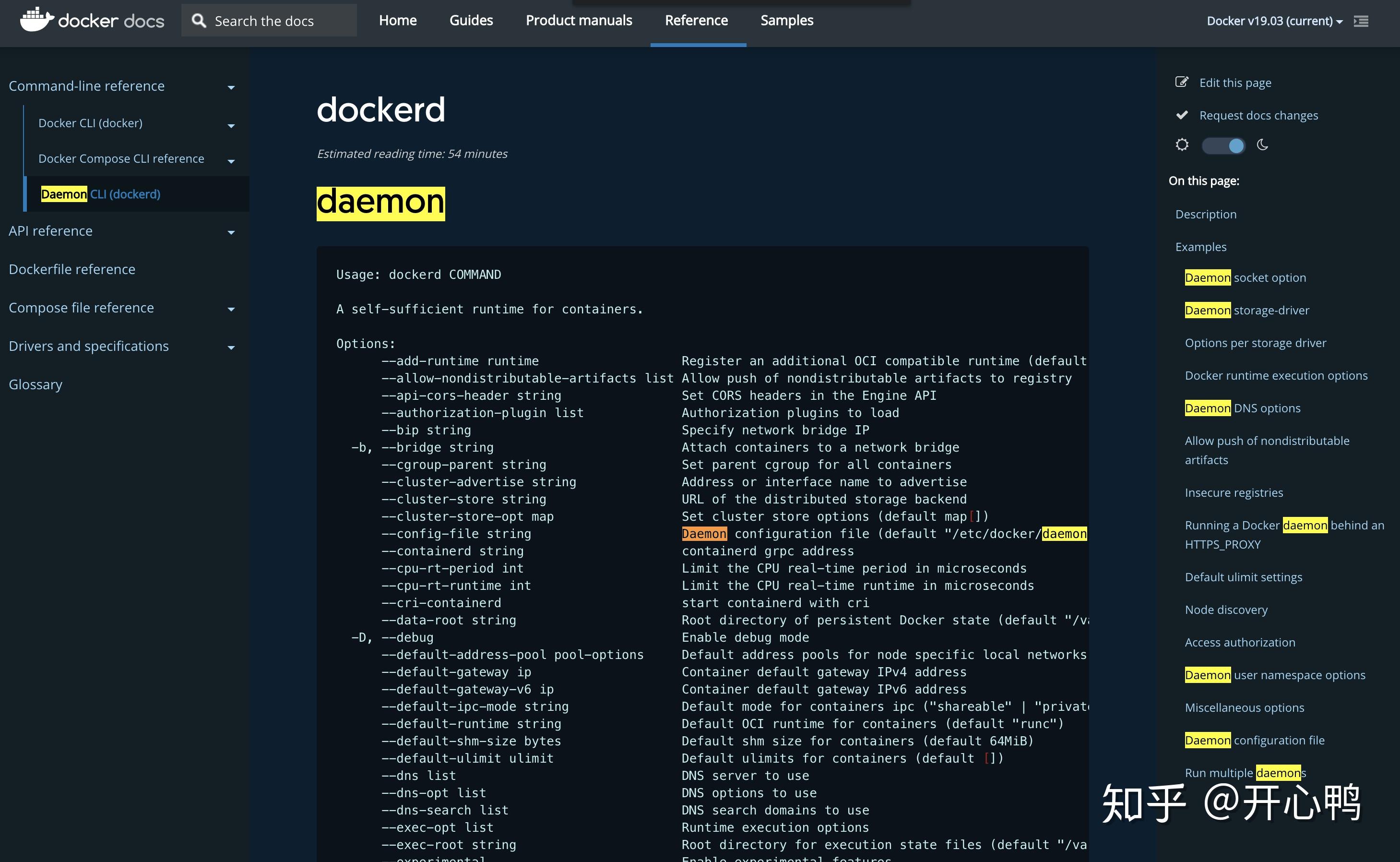Go to Miscellaneous options section
1400x862 pixels.
coord(1245,707)
